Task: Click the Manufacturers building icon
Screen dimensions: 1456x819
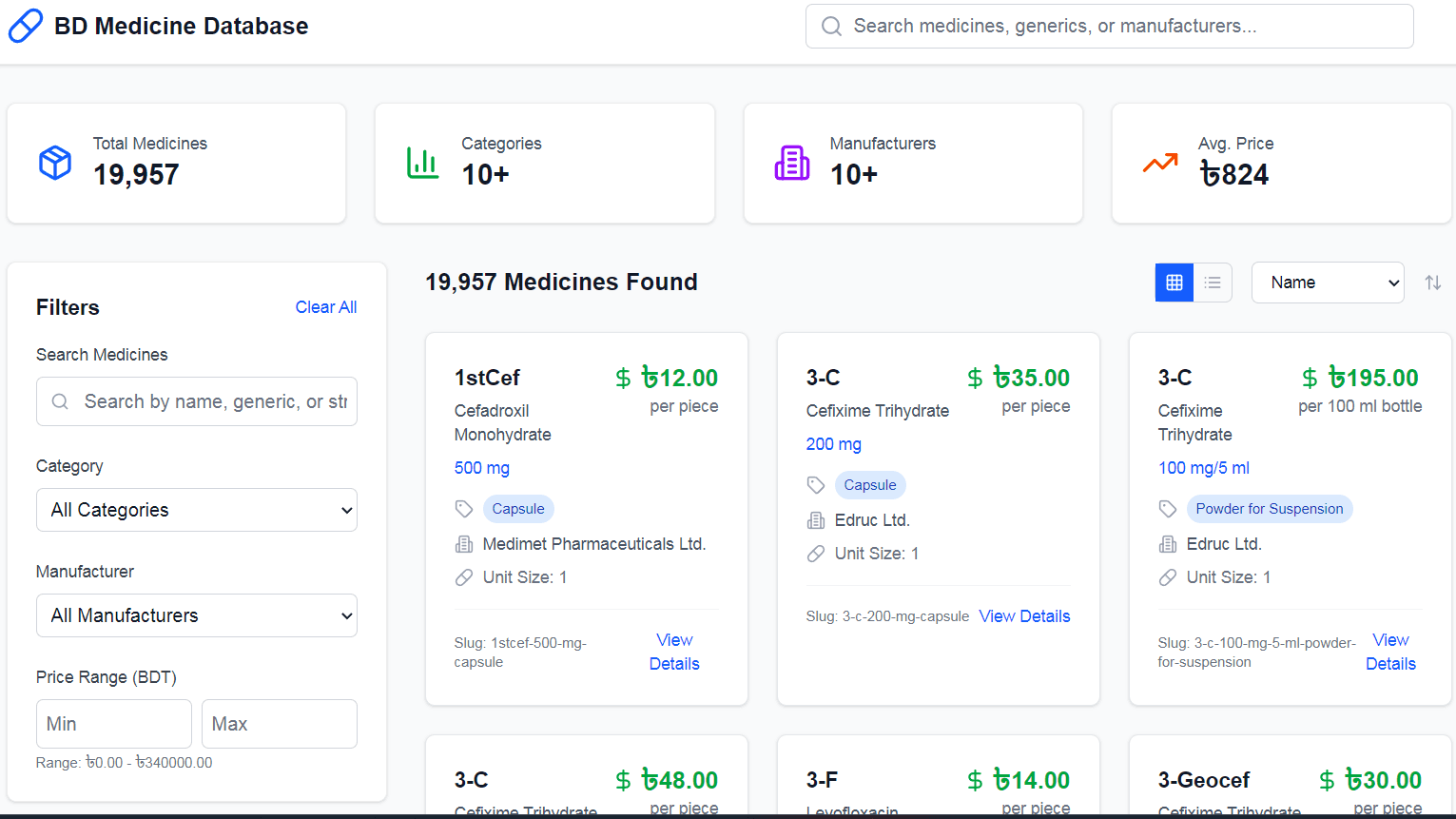Action: [x=792, y=163]
